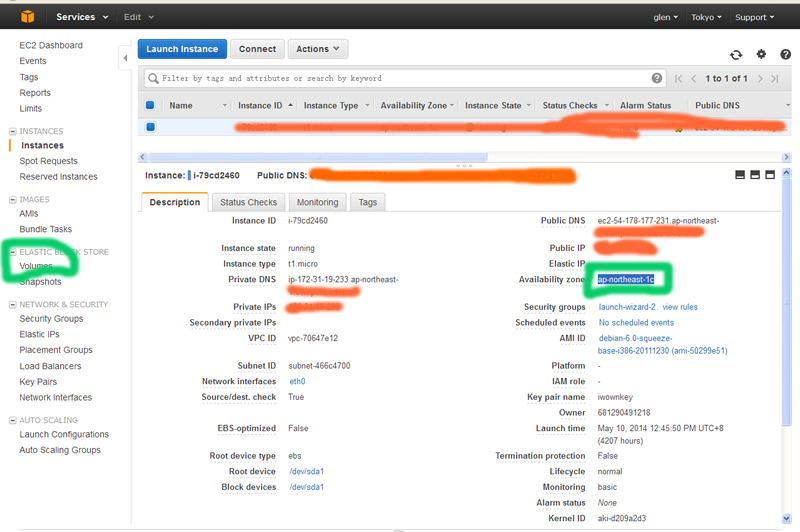Split the details pane layout icon
Screen dimensions: 800x532
(755, 175)
